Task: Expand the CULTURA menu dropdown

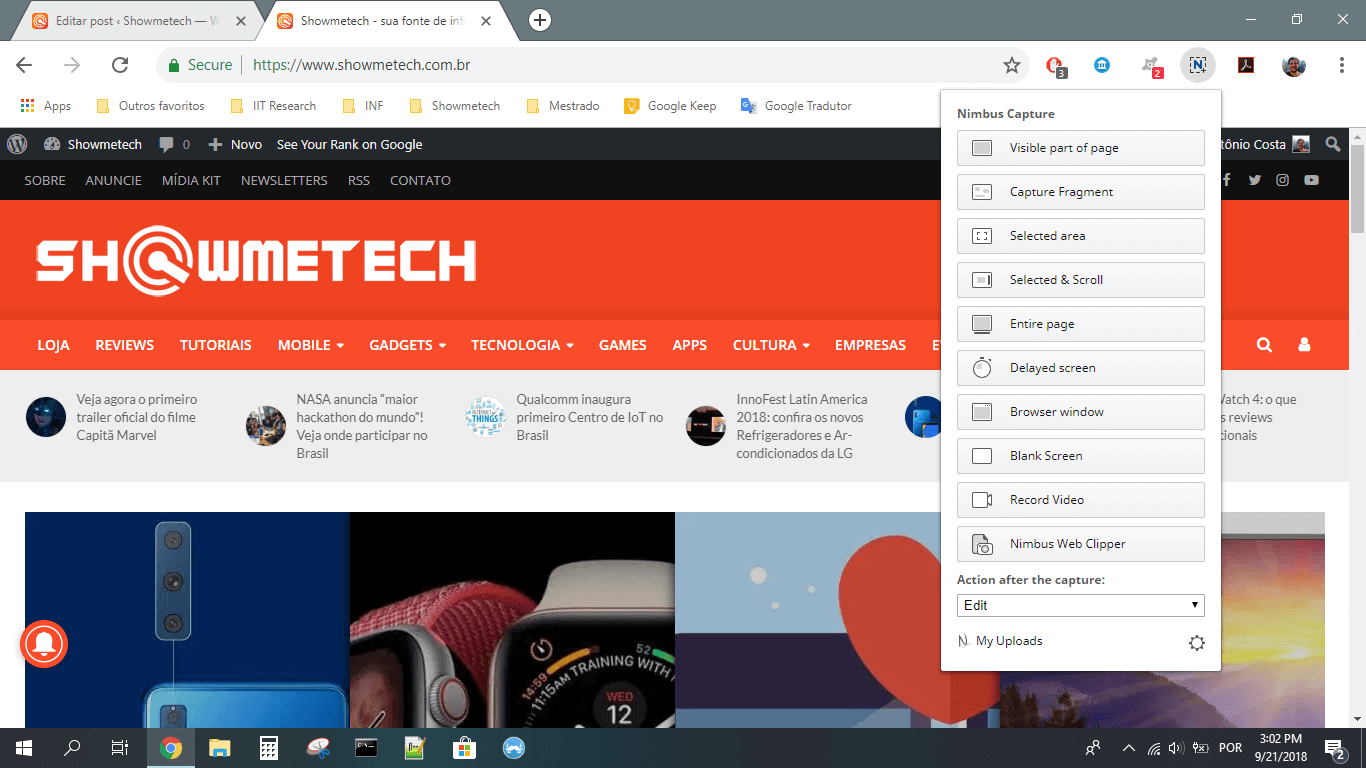Action: tap(771, 345)
